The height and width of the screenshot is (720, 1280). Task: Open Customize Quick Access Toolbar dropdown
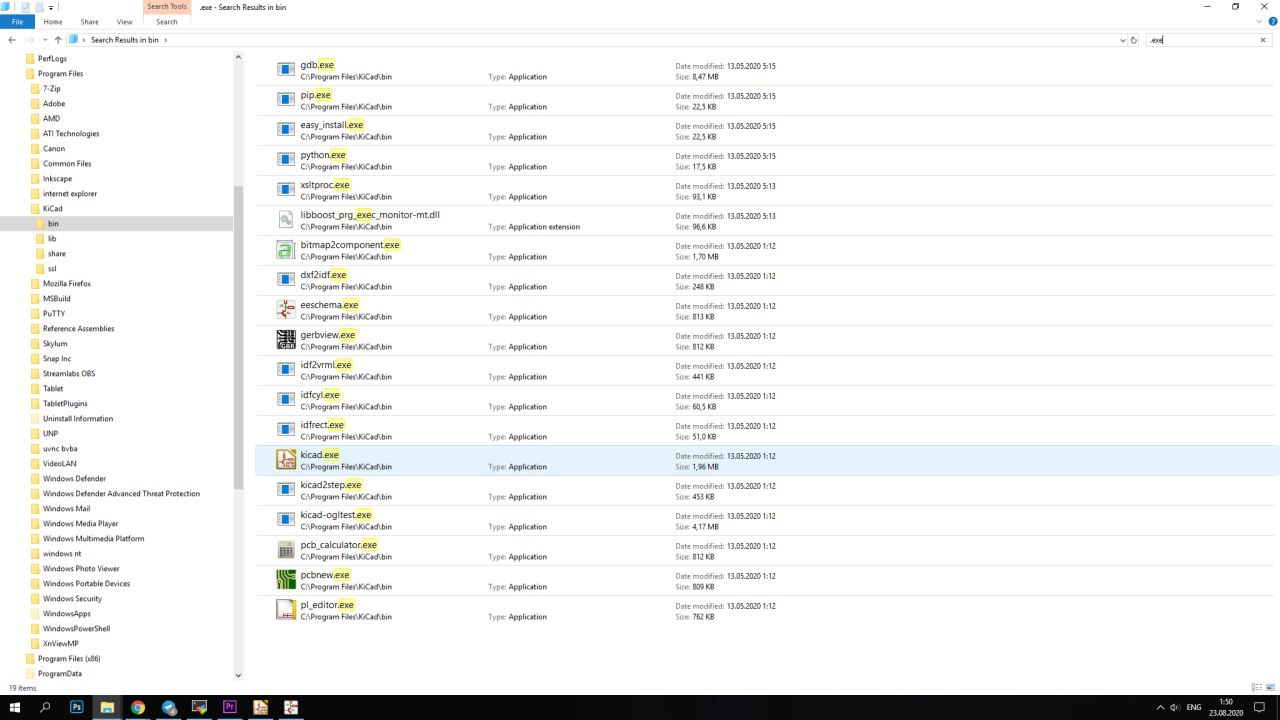click(51, 7)
